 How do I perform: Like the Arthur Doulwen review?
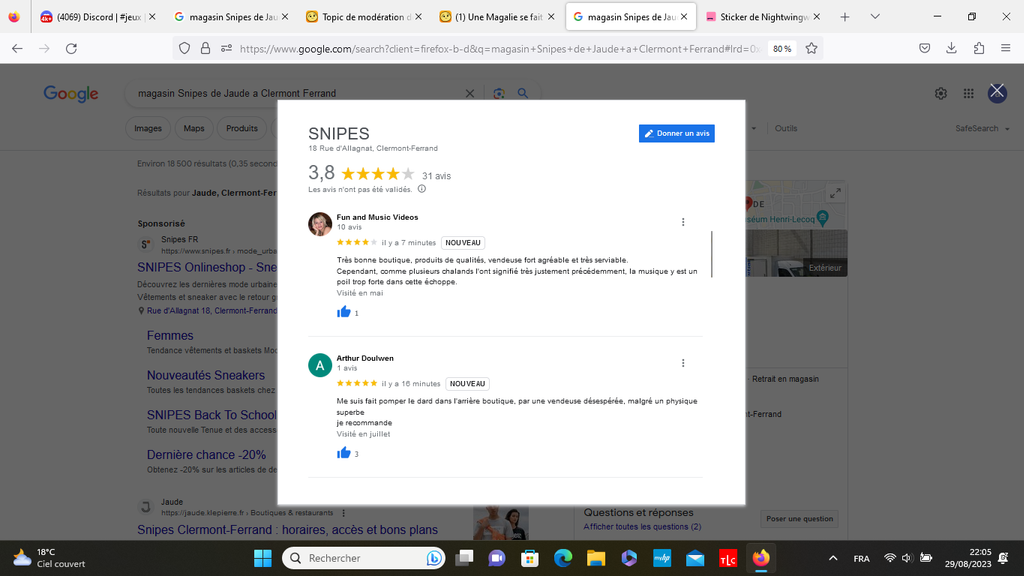(344, 453)
